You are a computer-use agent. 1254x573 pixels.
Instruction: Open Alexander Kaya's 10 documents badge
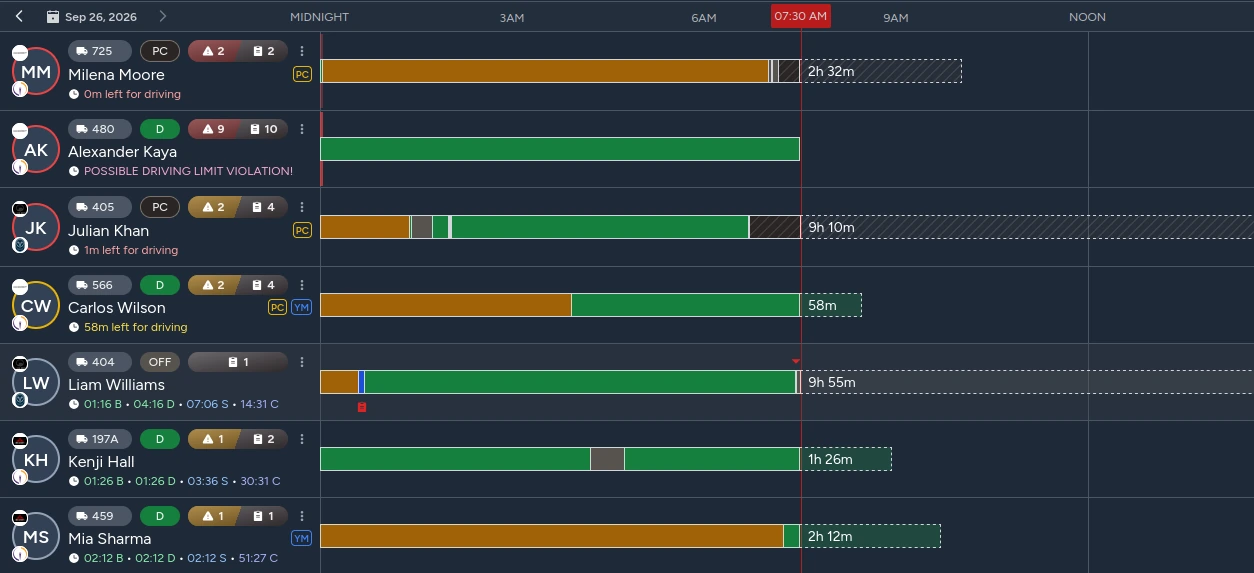(263, 129)
